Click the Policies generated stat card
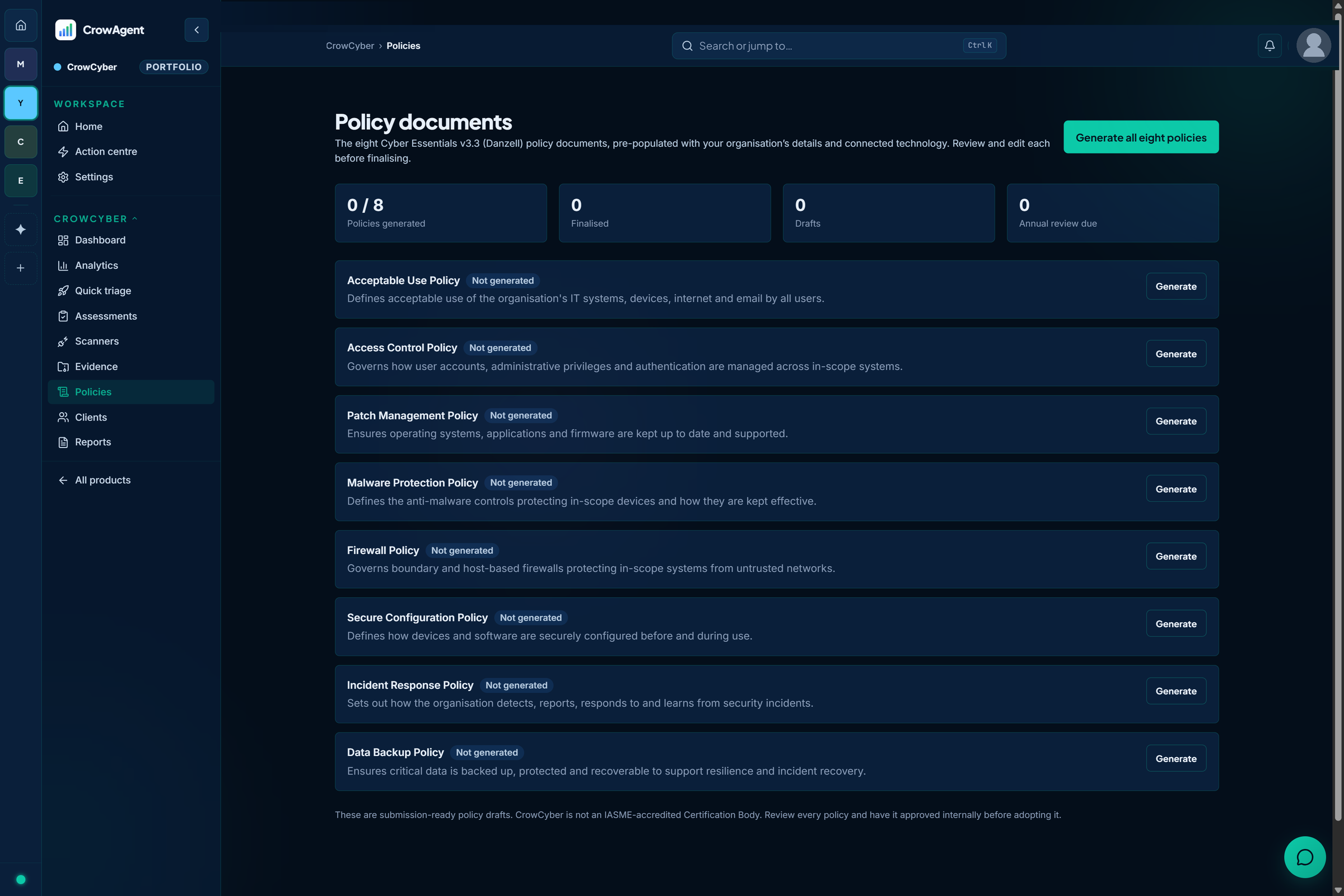The image size is (1344, 896). point(441,213)
